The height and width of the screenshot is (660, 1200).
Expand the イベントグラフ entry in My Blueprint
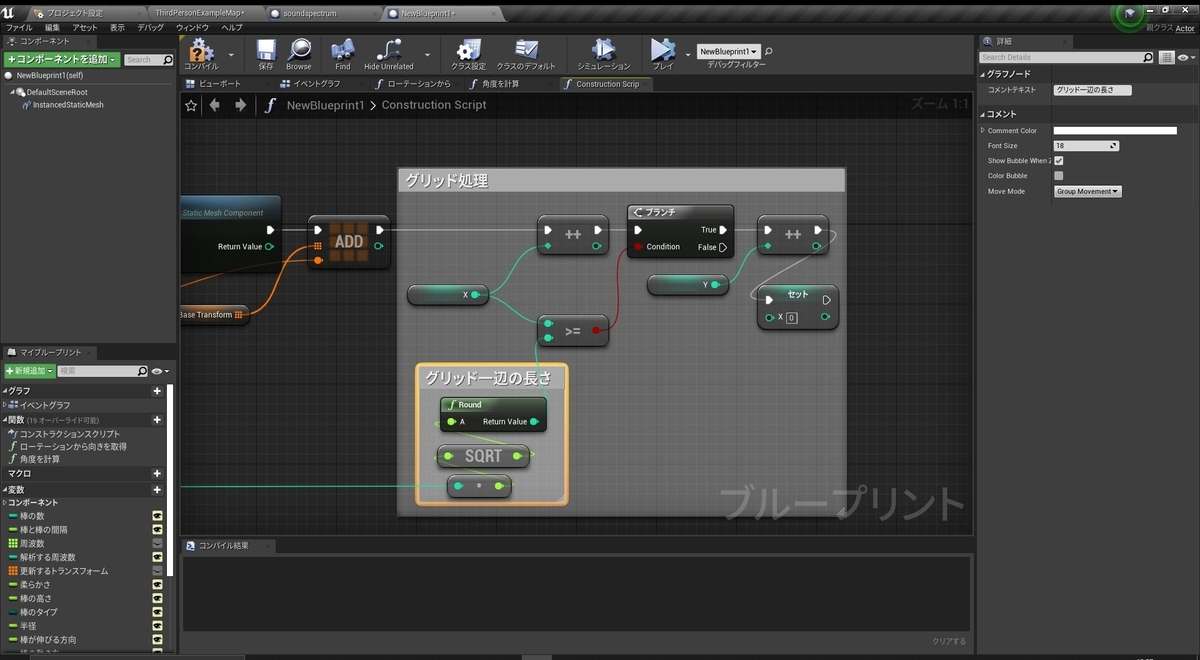coord(5,405)
